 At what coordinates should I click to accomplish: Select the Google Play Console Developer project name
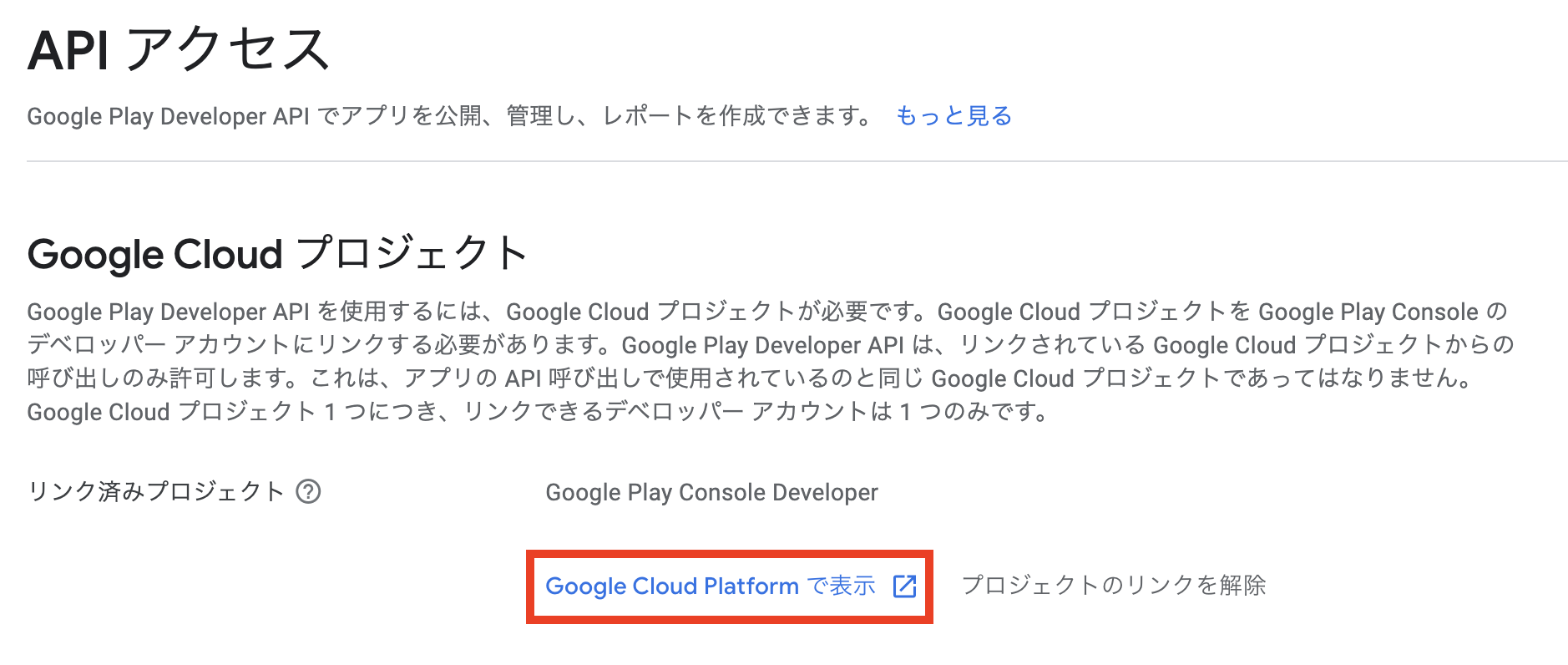(711, 492)
